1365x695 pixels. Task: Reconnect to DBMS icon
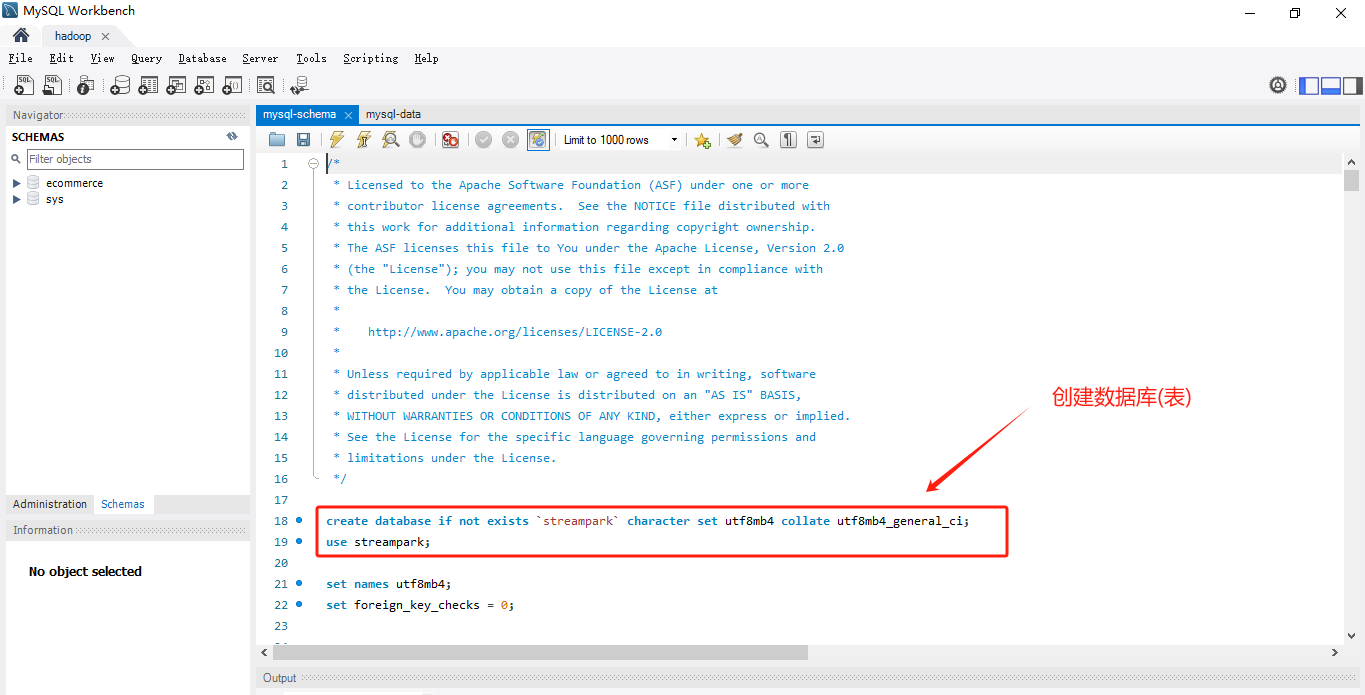[299, 86]
